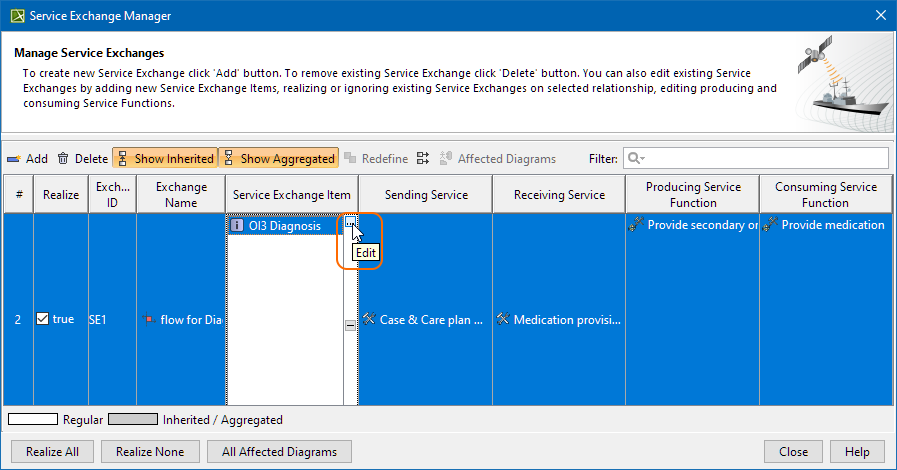Click the Provide medication consuming function icon
This screenshot has height=470, width=897.
(770, 226)
